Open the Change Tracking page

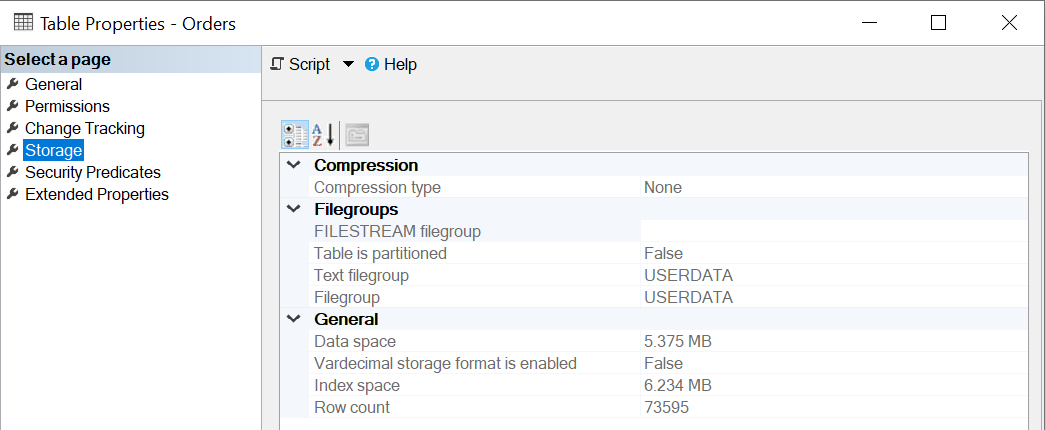pos(85,129)
